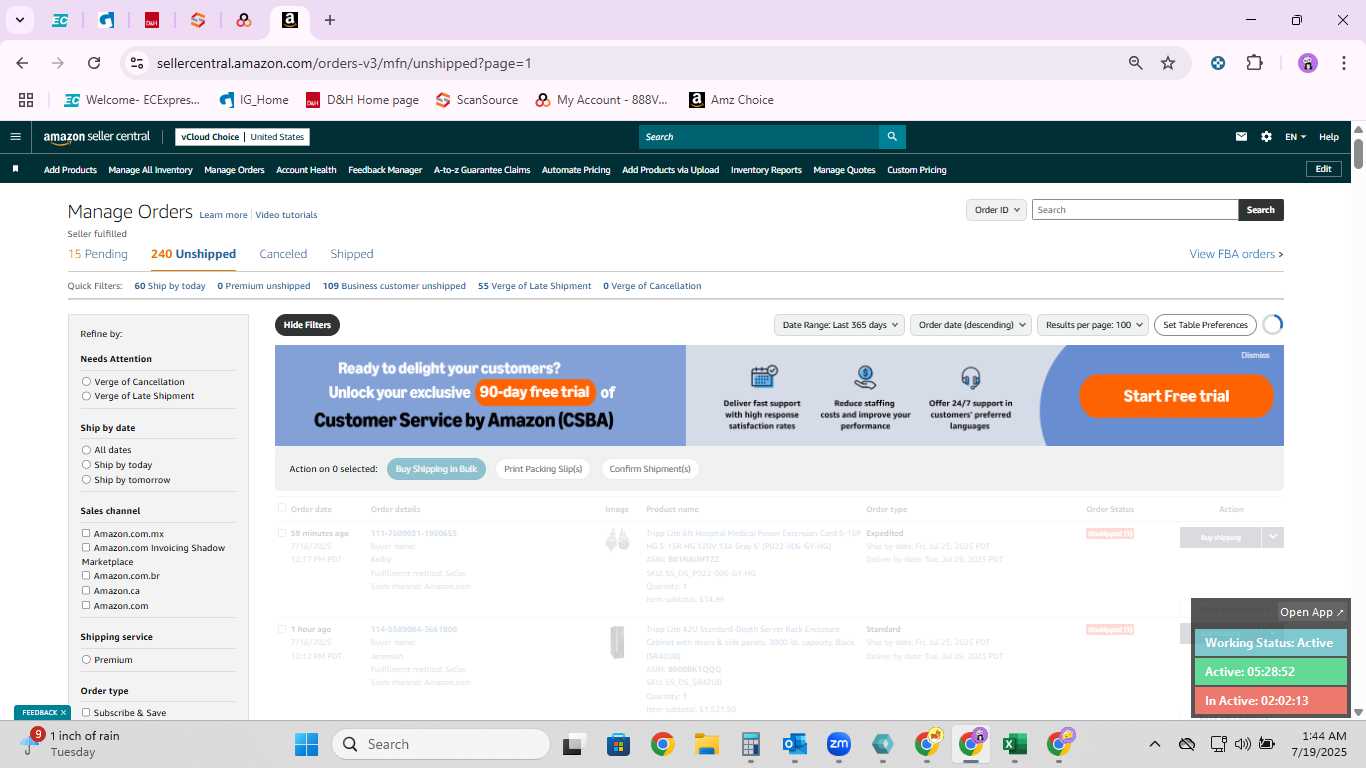Click Print Packing Slip(s)

click(x=543, y=469)
